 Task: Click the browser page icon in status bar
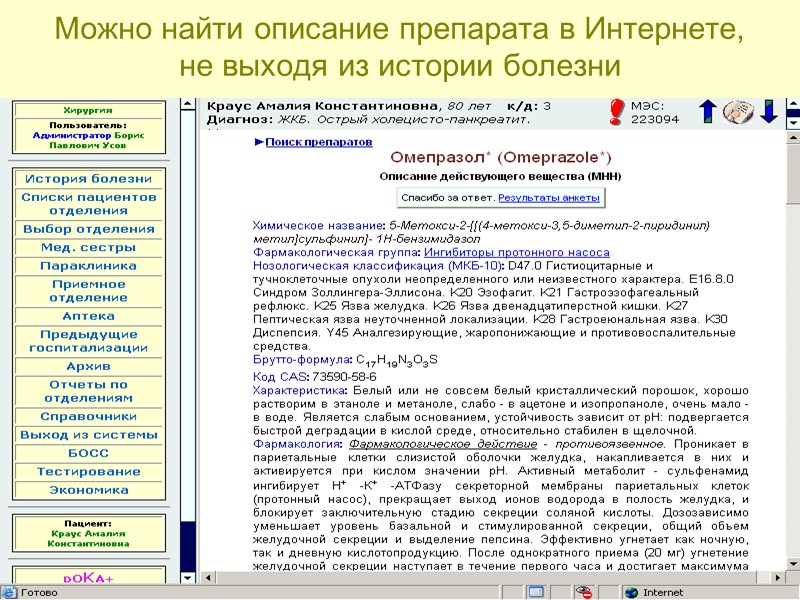(8, 592)
